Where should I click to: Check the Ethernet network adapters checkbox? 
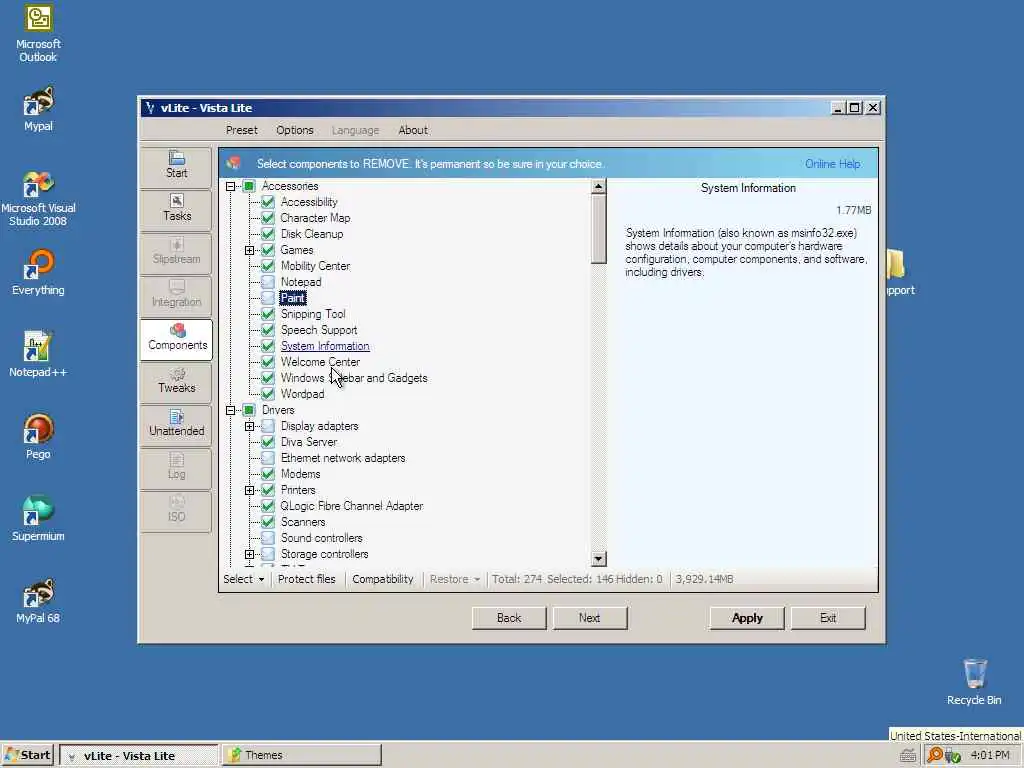point(268,458)
